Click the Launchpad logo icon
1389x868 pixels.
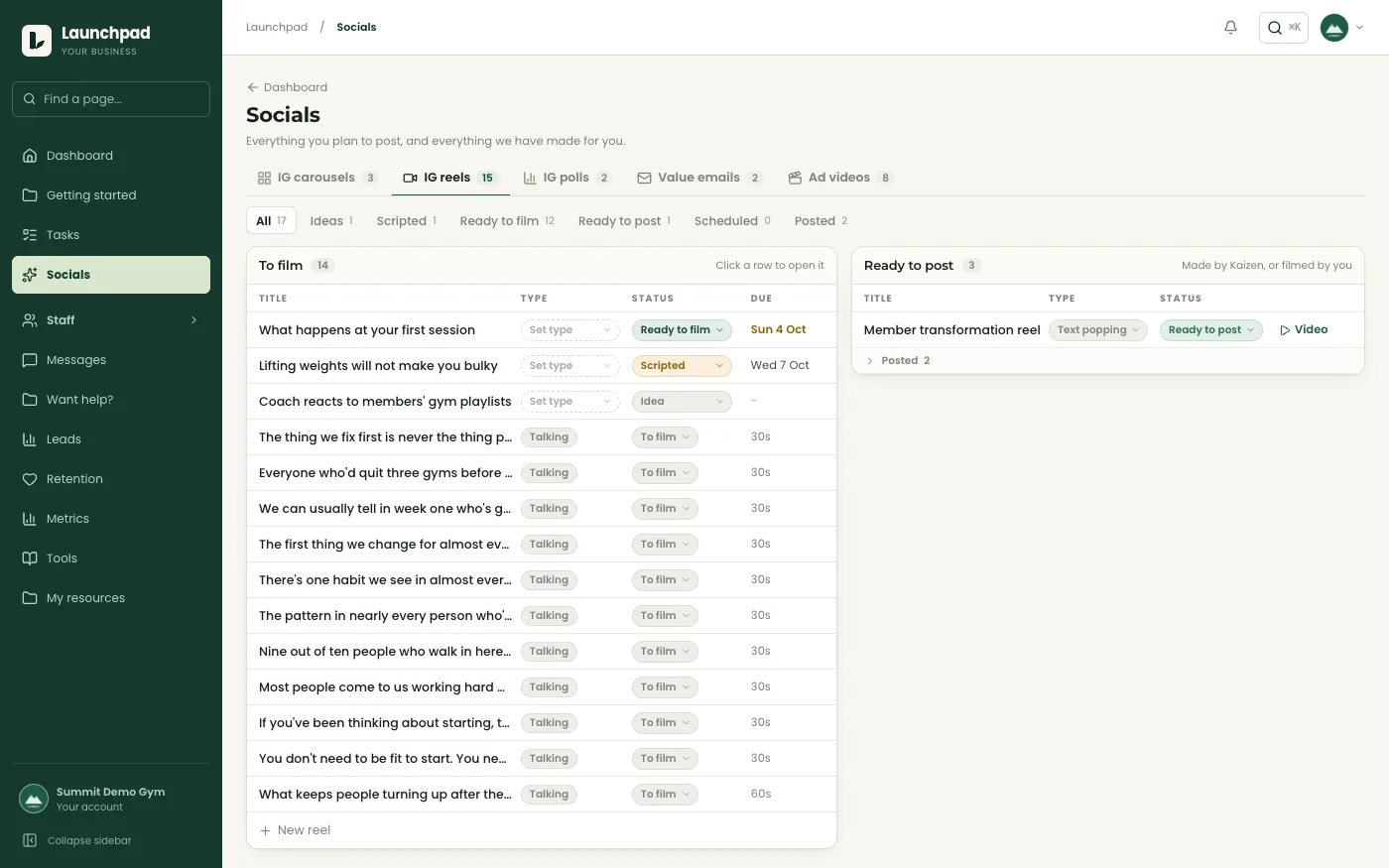(x=37, y=41)
